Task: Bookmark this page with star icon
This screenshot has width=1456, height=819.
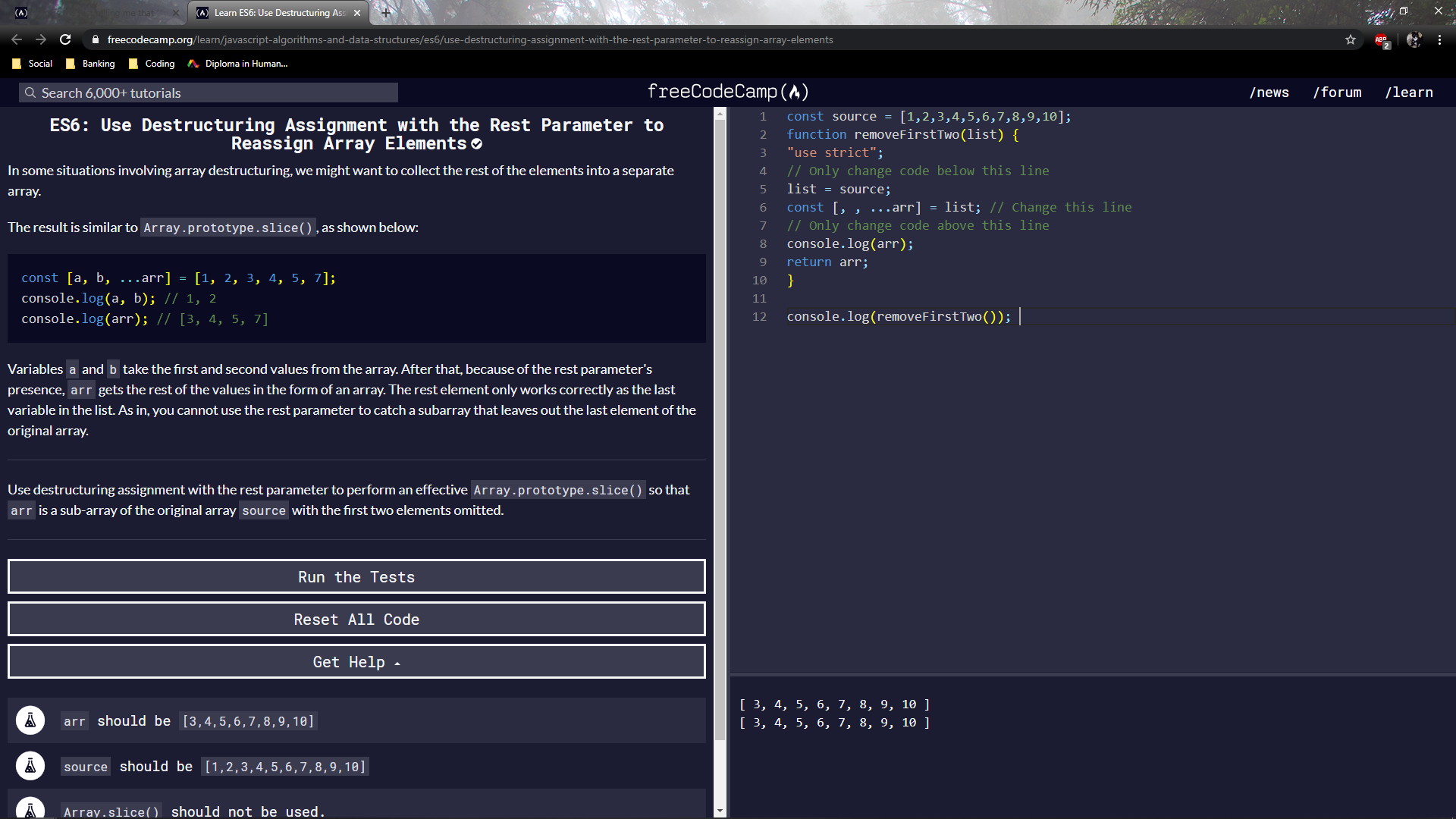Action: (1351, 39)
